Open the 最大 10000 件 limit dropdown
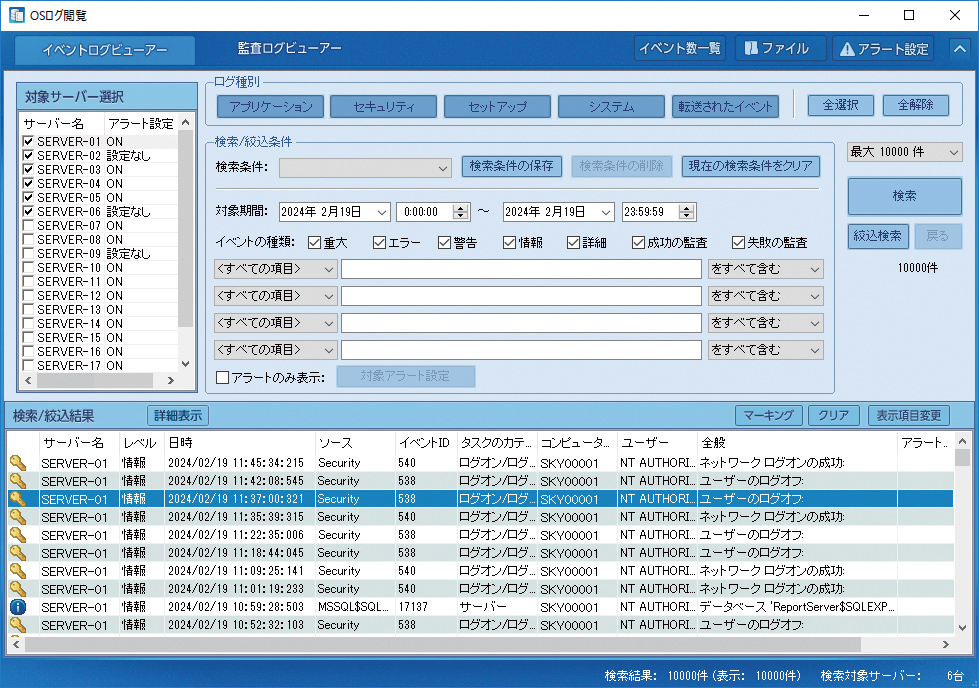 click(905, 152)
